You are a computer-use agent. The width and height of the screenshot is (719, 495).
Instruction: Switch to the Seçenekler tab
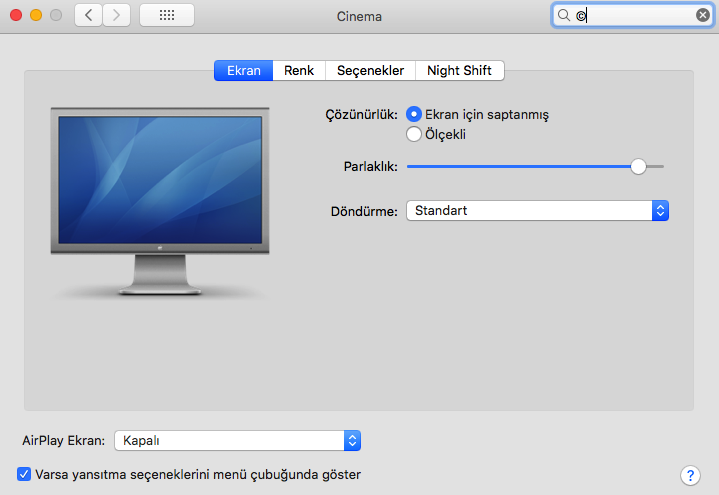click(370, 71)
